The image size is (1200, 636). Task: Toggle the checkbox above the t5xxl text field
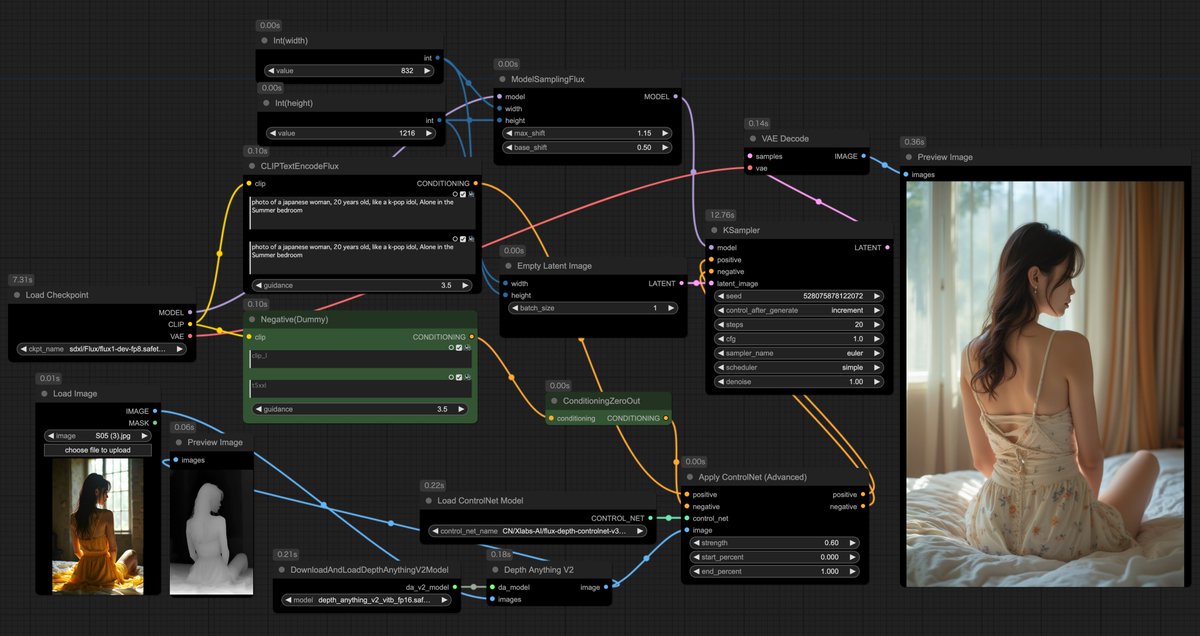point(459,376)
